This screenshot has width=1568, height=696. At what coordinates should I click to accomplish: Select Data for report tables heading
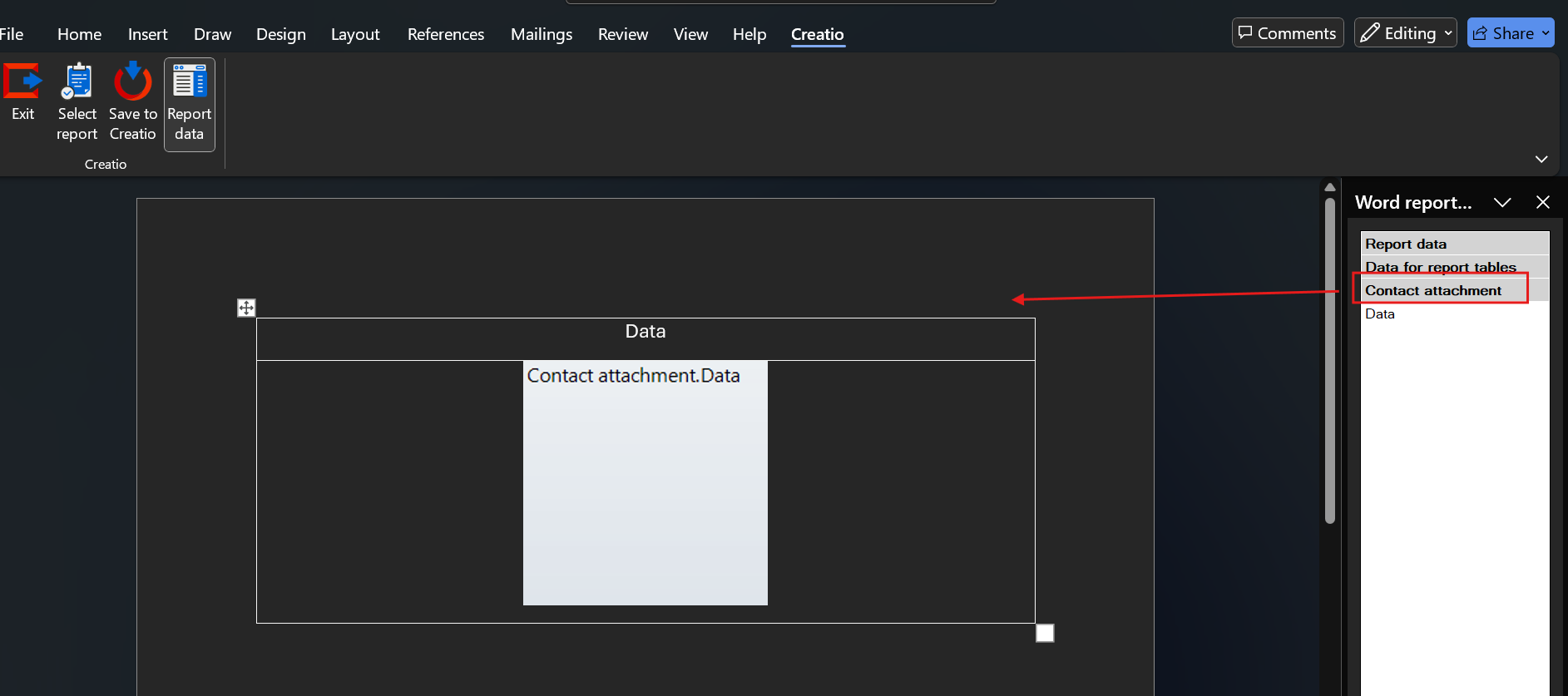click(x=1440, y=267)
